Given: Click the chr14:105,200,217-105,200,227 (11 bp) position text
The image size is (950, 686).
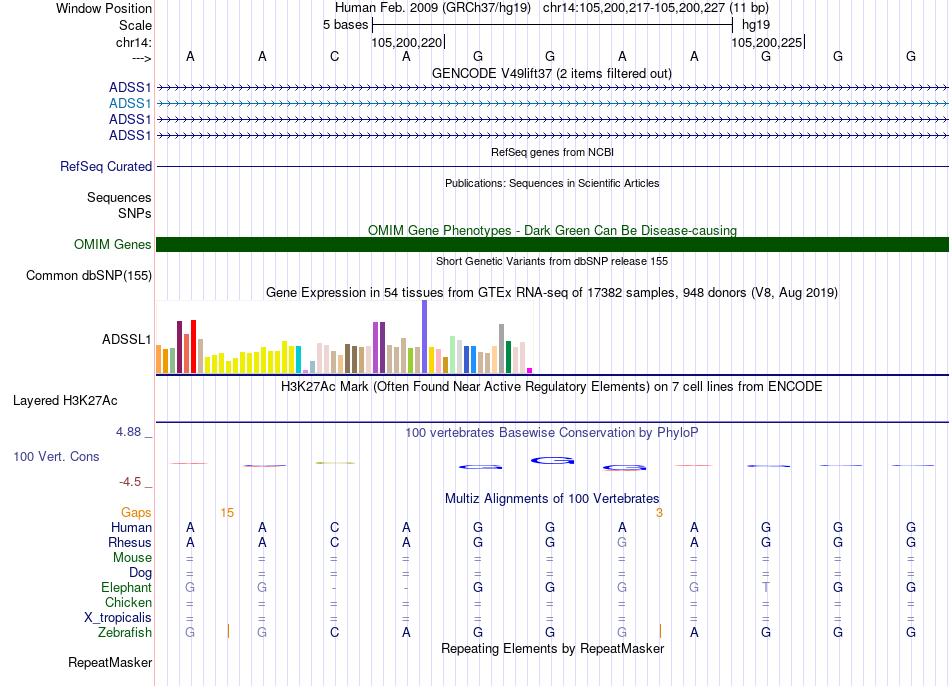Looking at the screenshot, I should [656, 8].
